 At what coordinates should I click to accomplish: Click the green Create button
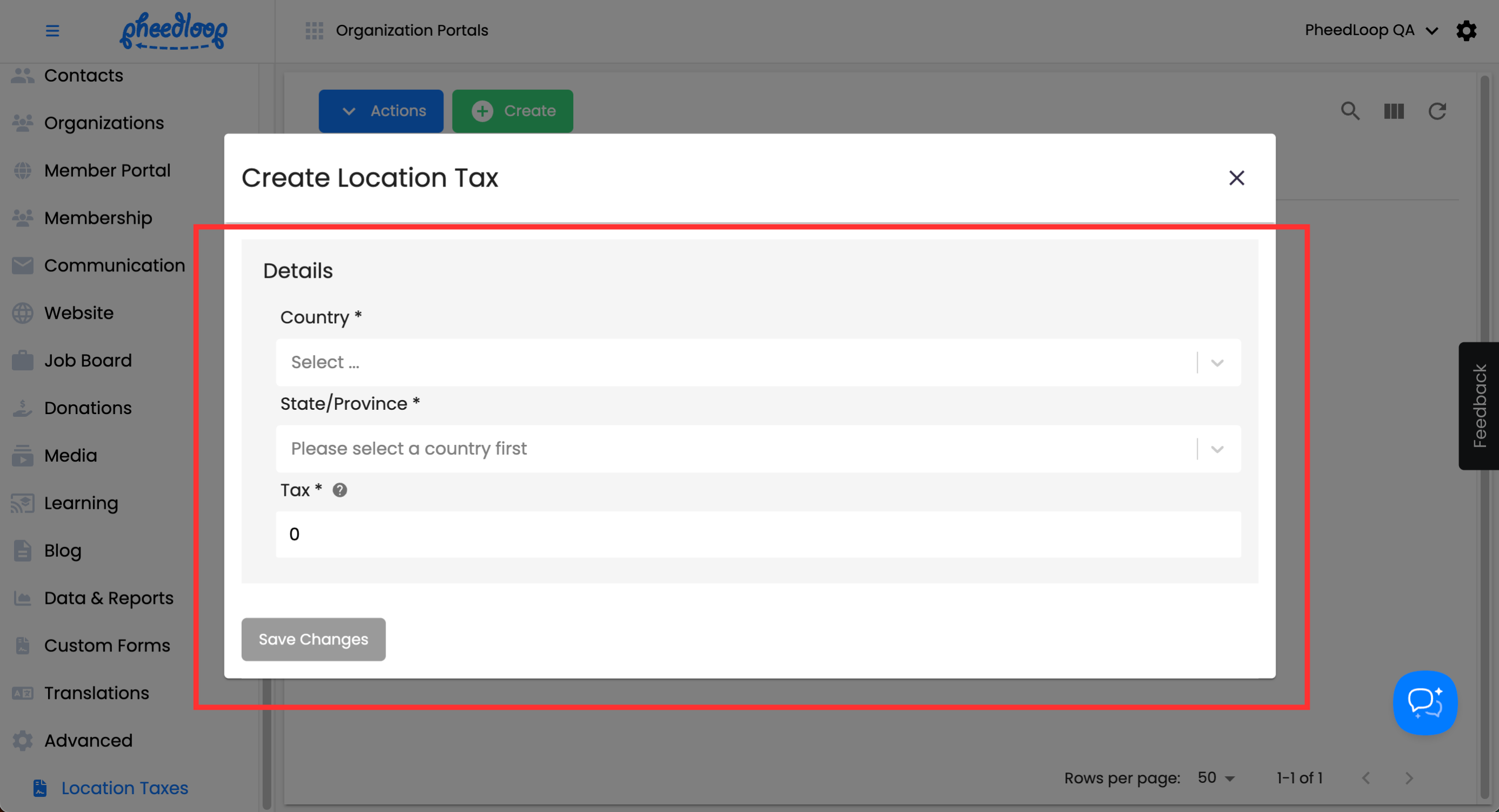pos(512,110)
